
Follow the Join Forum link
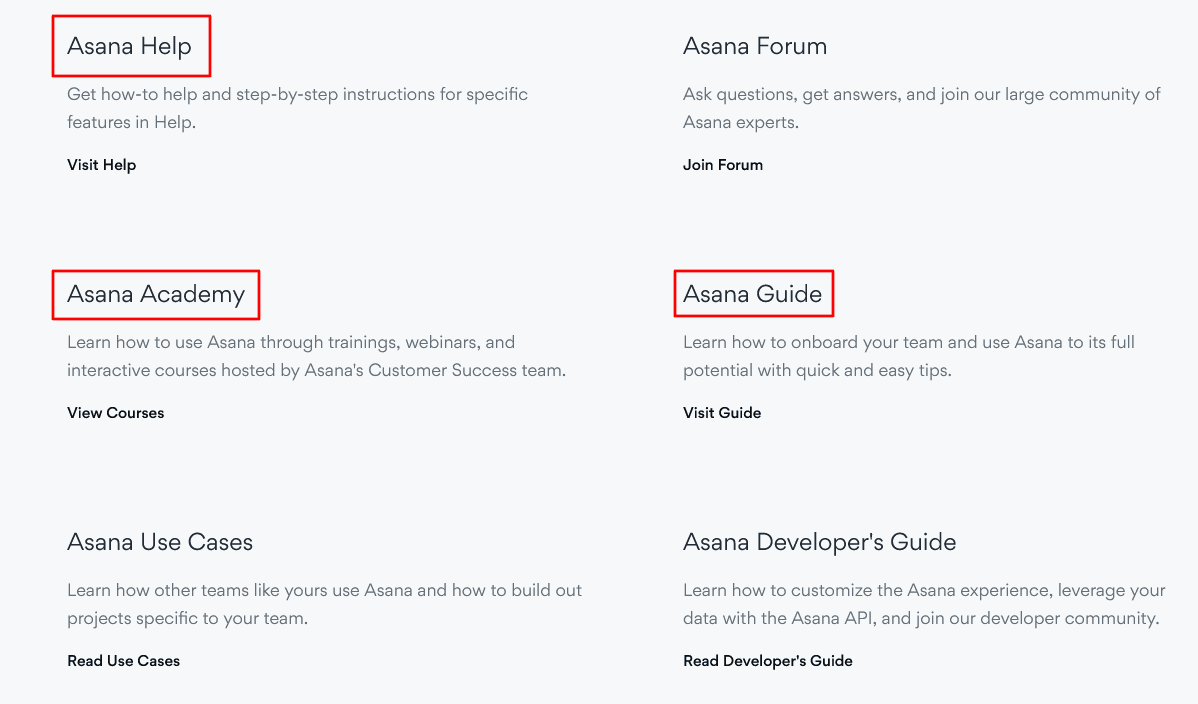(x=722, y=165)
